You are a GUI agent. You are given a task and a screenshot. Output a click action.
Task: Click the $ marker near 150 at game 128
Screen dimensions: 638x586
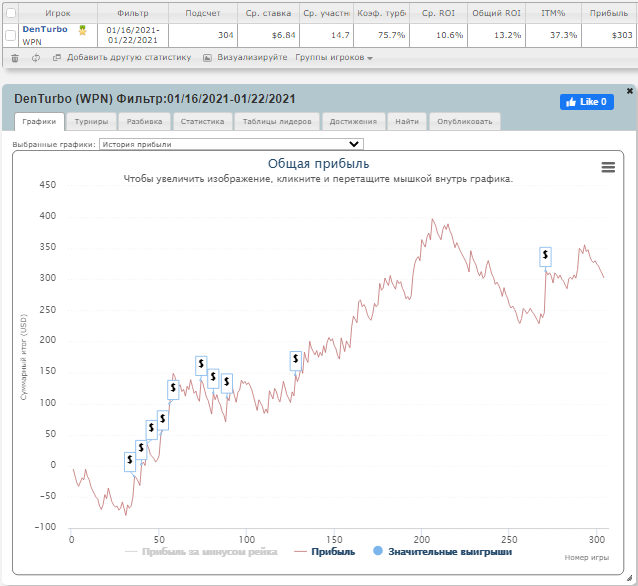pyautogui.click(x=295, y=361)
